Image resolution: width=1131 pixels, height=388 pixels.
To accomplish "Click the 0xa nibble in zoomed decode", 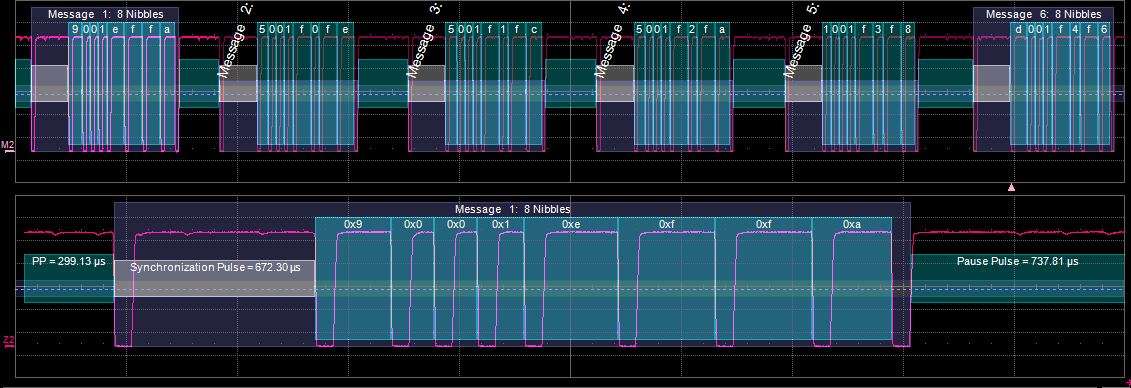I will 852,224.
